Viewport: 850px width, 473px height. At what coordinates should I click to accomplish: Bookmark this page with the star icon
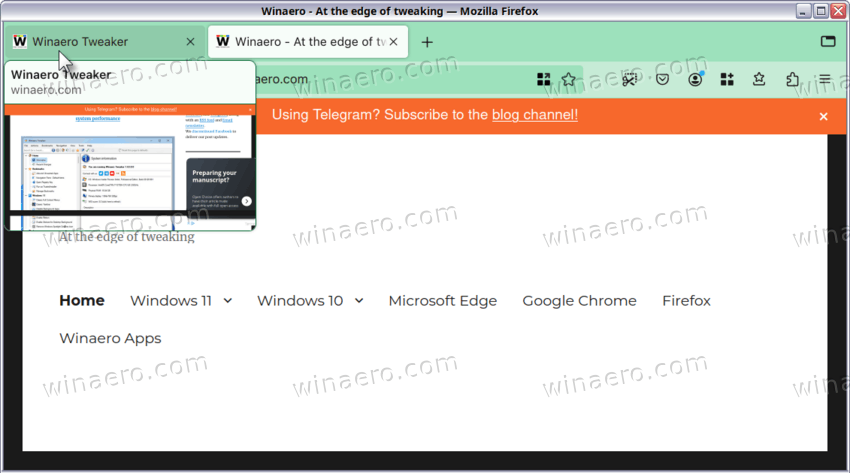(568, 80)
